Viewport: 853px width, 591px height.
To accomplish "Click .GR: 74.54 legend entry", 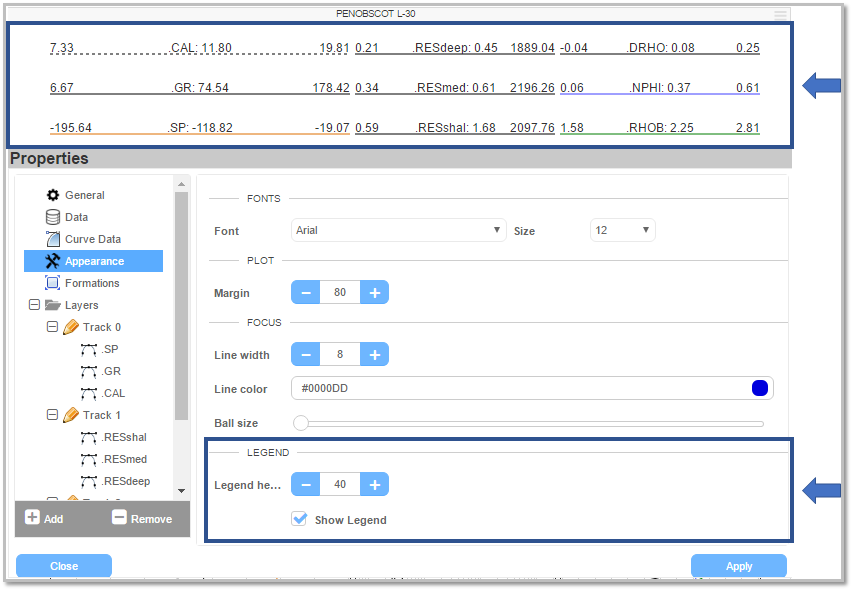I will [200, 88].
